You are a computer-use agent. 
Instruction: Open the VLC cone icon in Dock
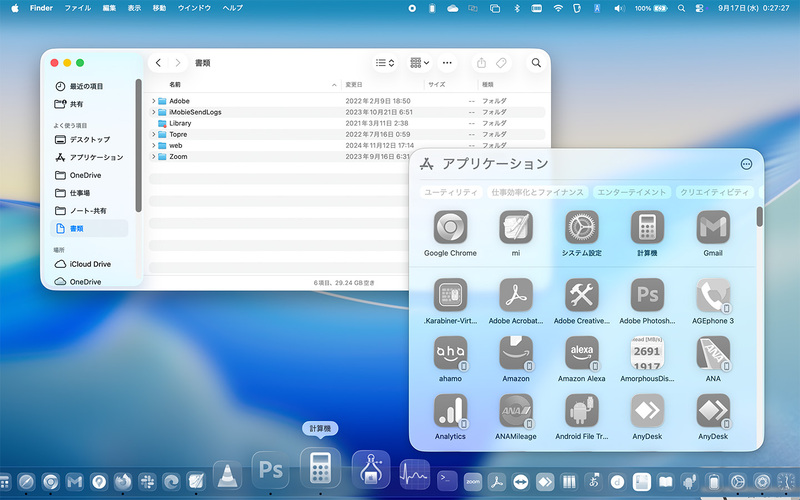coord(228,475)
